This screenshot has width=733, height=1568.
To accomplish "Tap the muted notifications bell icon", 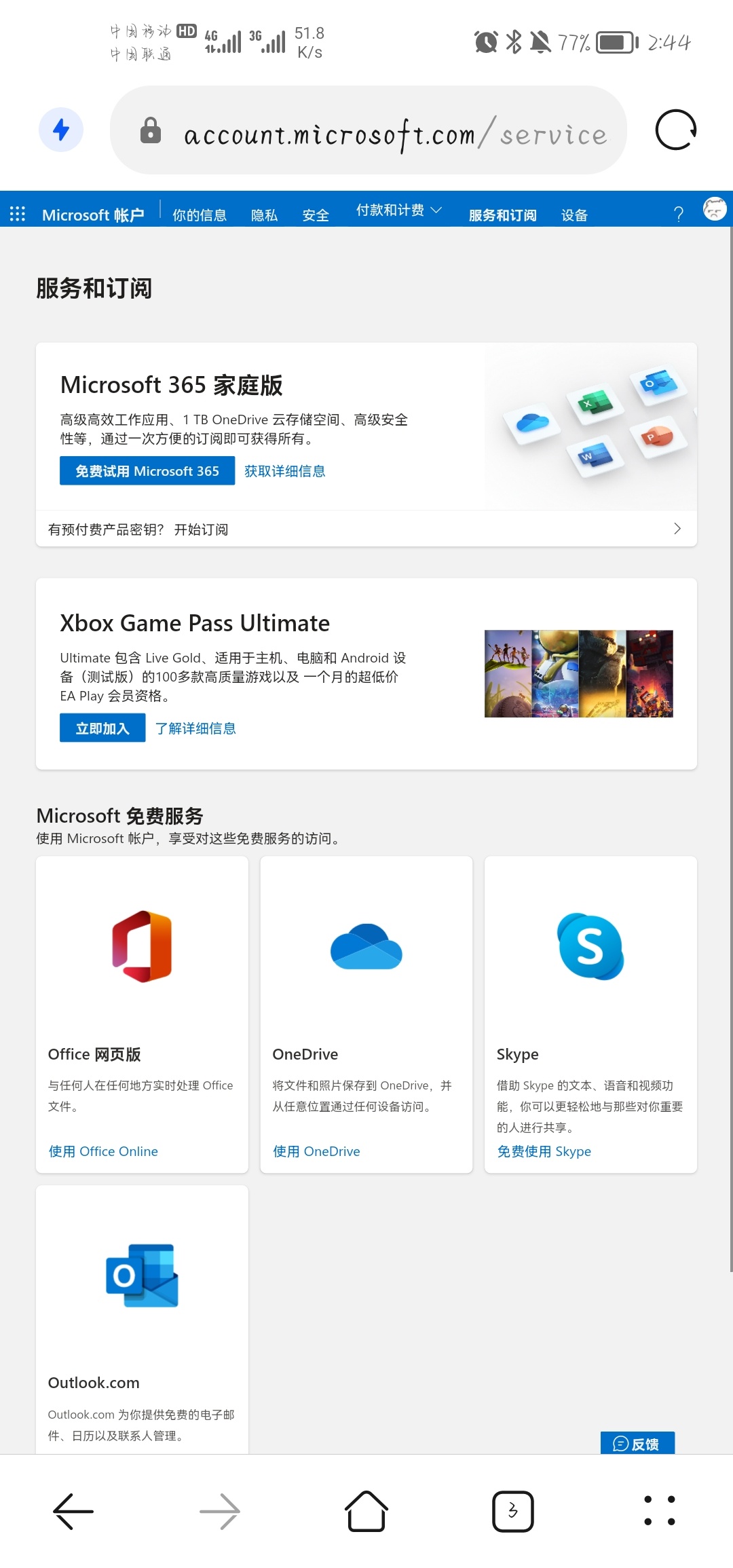I will 540,42.
